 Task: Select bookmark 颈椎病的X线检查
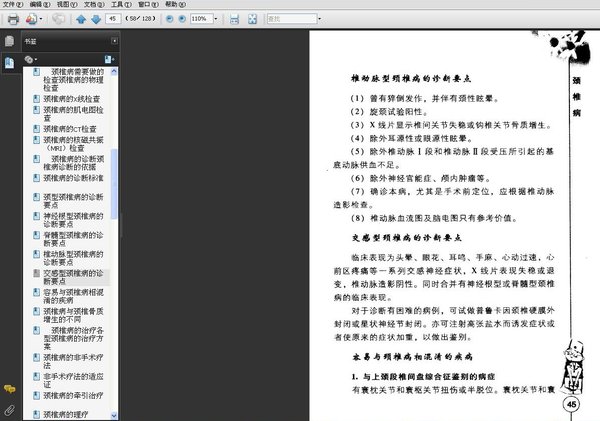pos(72,99)
